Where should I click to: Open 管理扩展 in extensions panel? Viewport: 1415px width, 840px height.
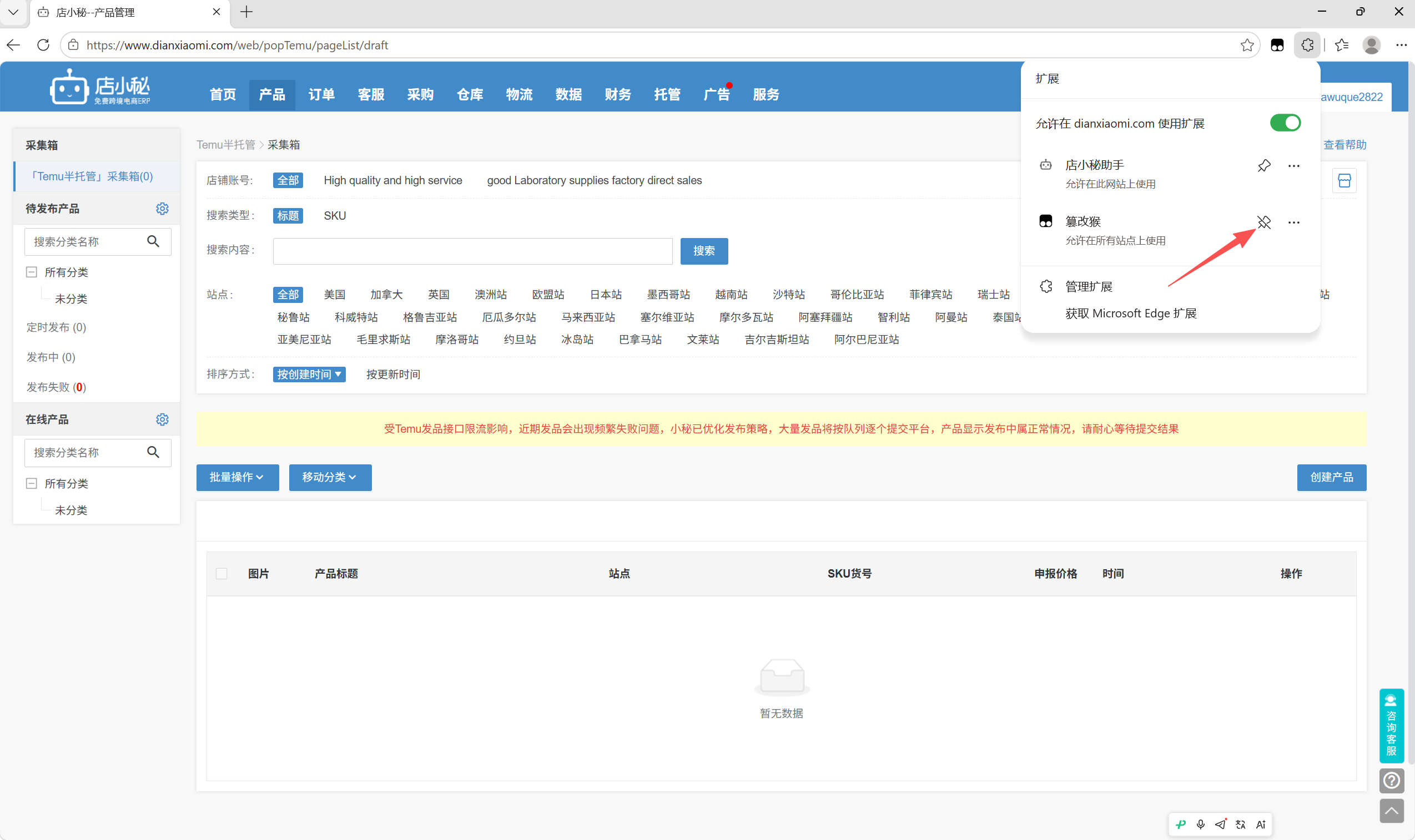point(1088,287)
